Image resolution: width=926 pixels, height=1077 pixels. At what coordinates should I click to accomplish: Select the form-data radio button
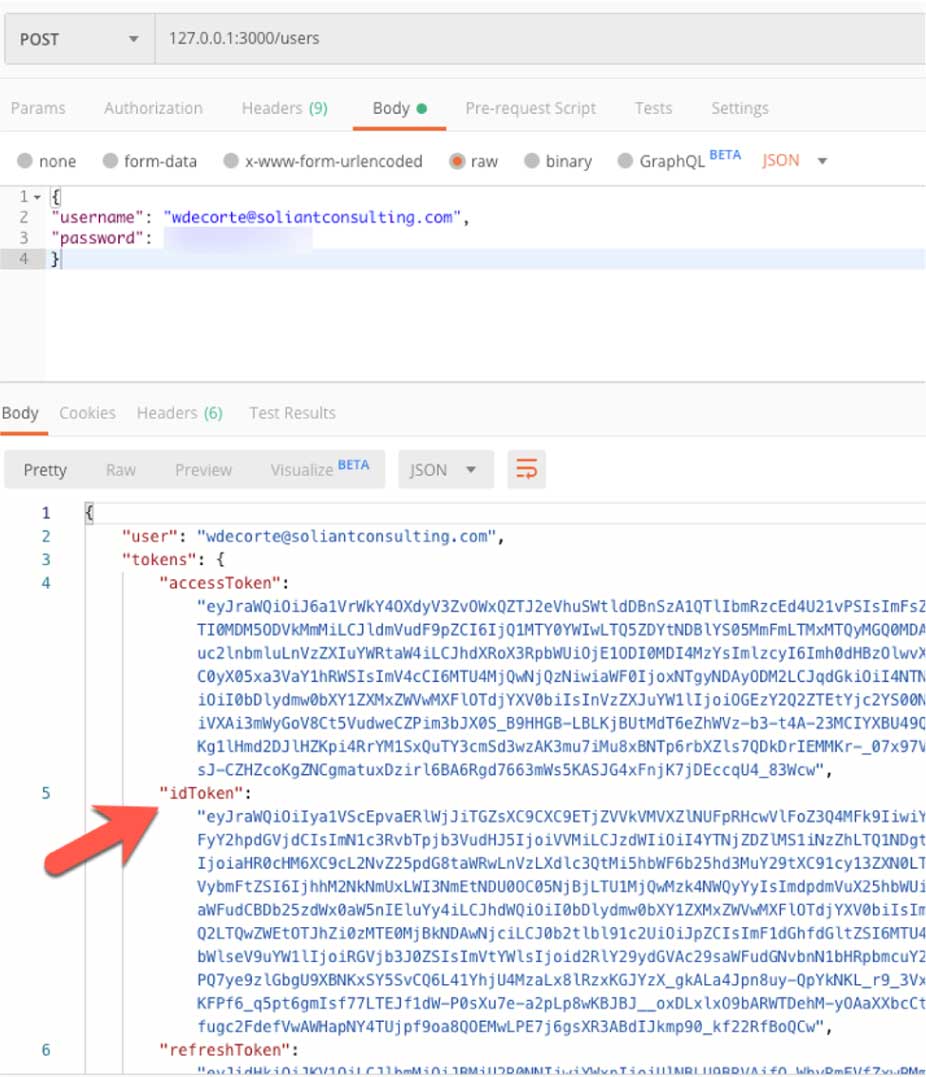point(110,161)
